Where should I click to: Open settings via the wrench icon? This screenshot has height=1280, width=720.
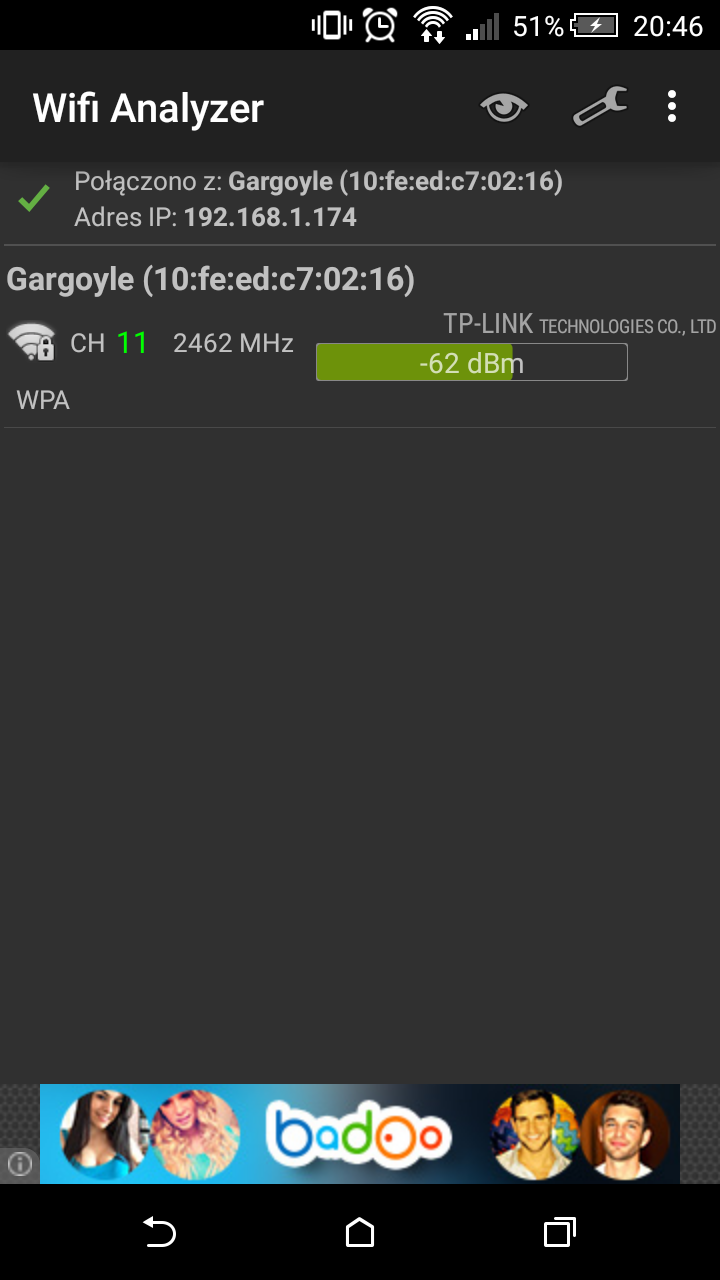pos(600,107)
